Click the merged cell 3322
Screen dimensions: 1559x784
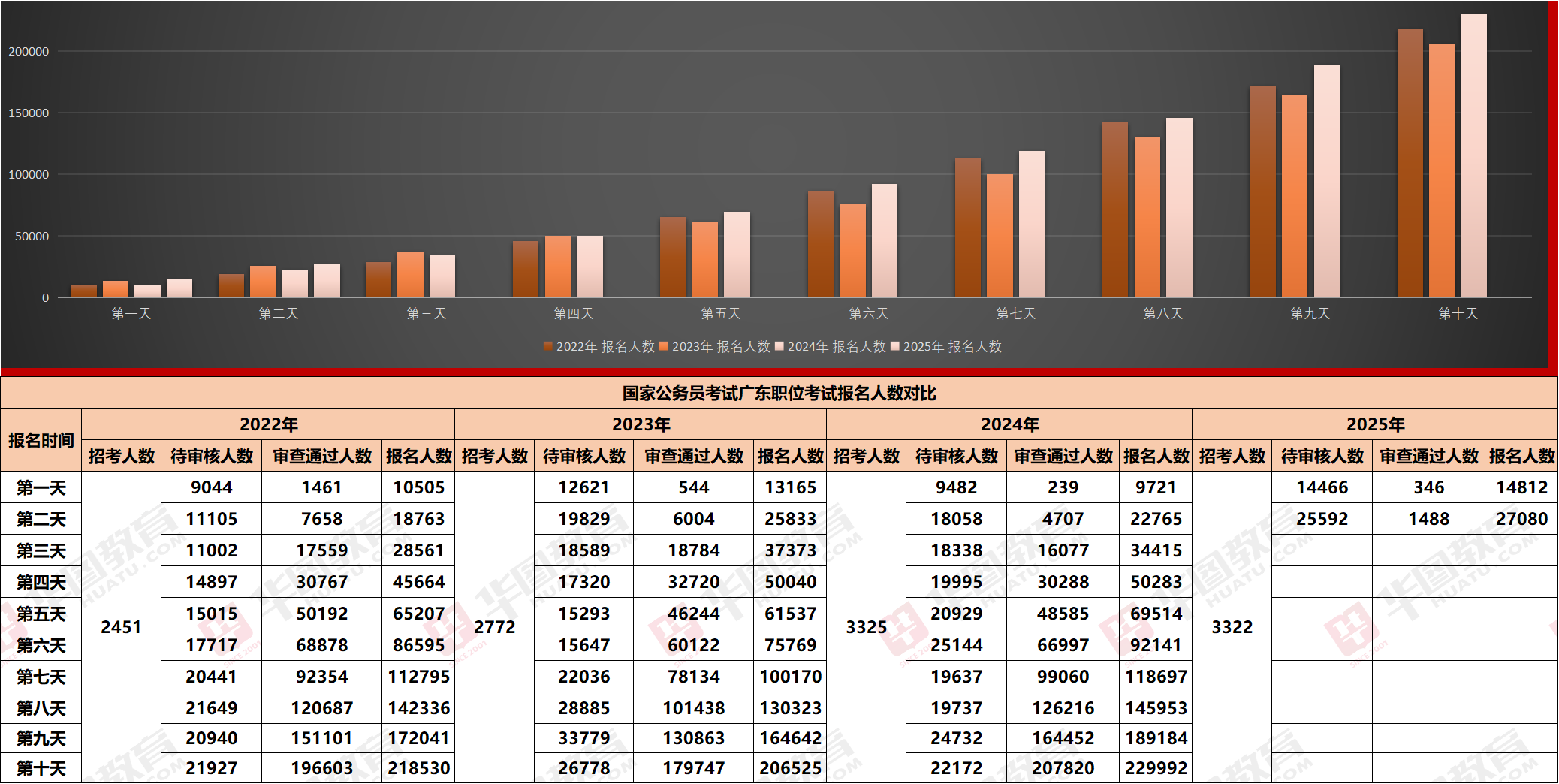coord(1232,627)
